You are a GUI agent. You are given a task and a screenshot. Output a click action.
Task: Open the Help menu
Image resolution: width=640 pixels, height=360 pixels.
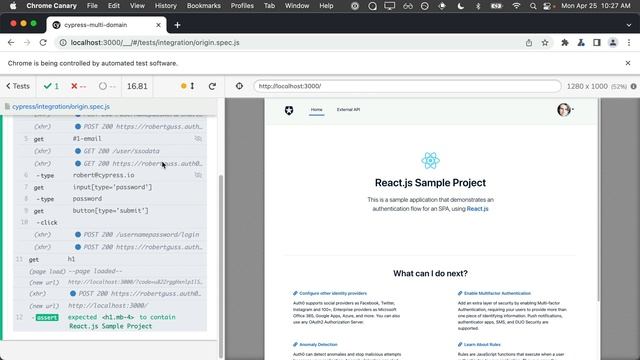(326, 6)
